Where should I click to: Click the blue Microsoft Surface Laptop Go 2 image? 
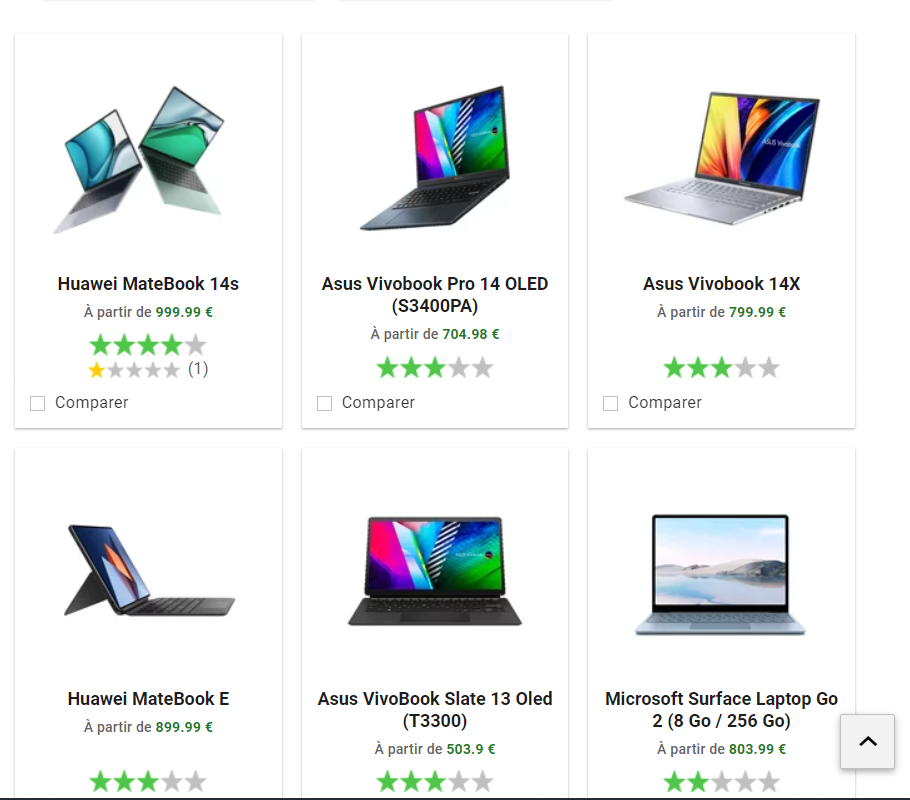720,574
